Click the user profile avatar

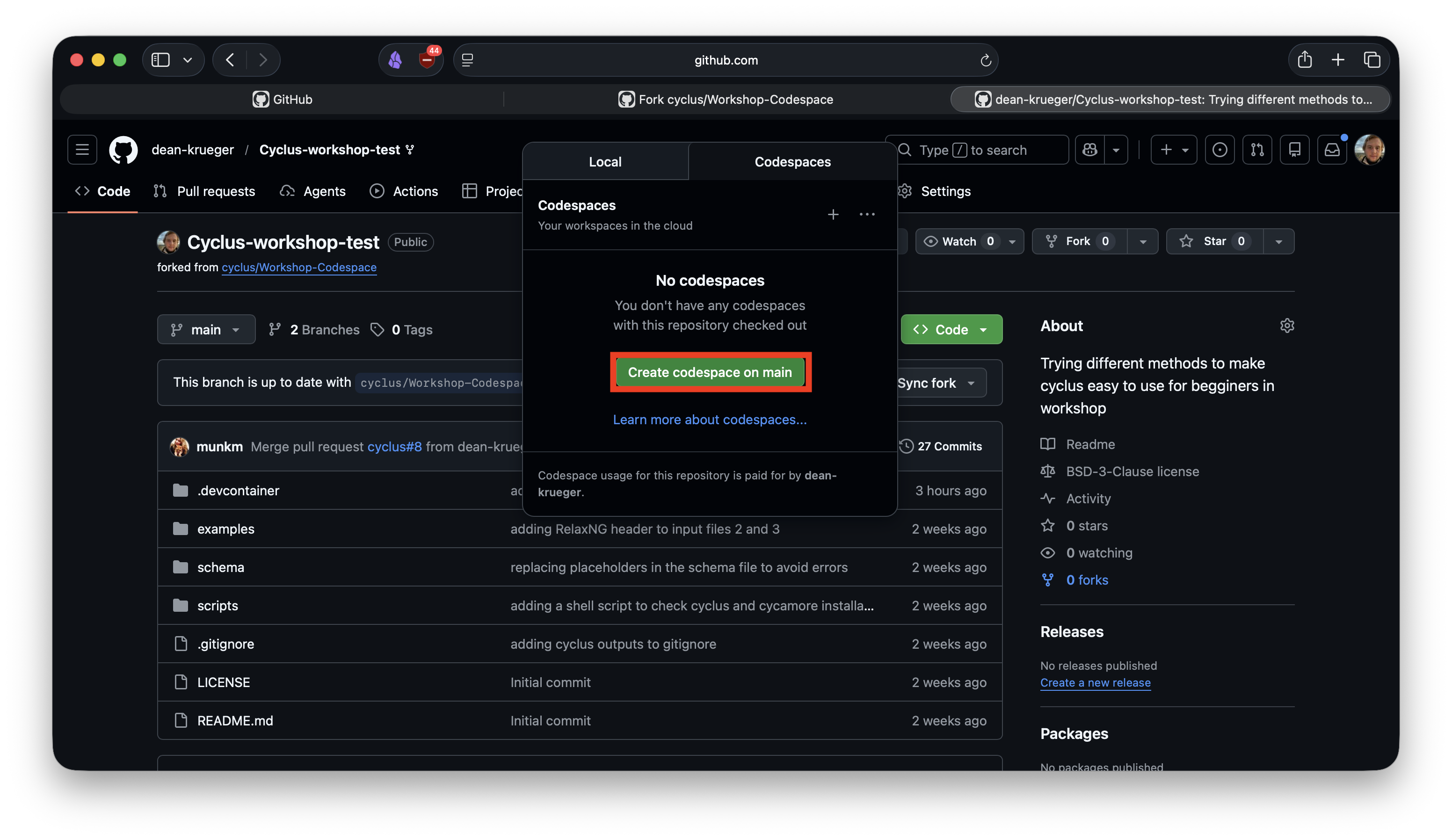point(1369,150)
